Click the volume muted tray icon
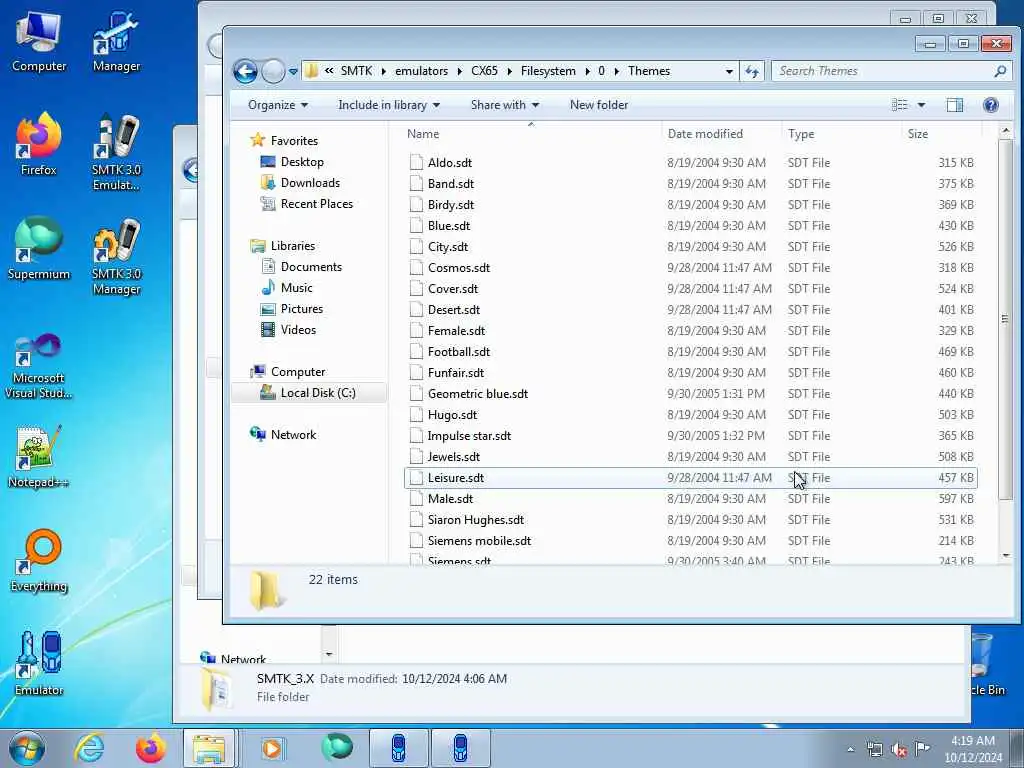Screen dimensions: 1024x768 pos(899,750)
